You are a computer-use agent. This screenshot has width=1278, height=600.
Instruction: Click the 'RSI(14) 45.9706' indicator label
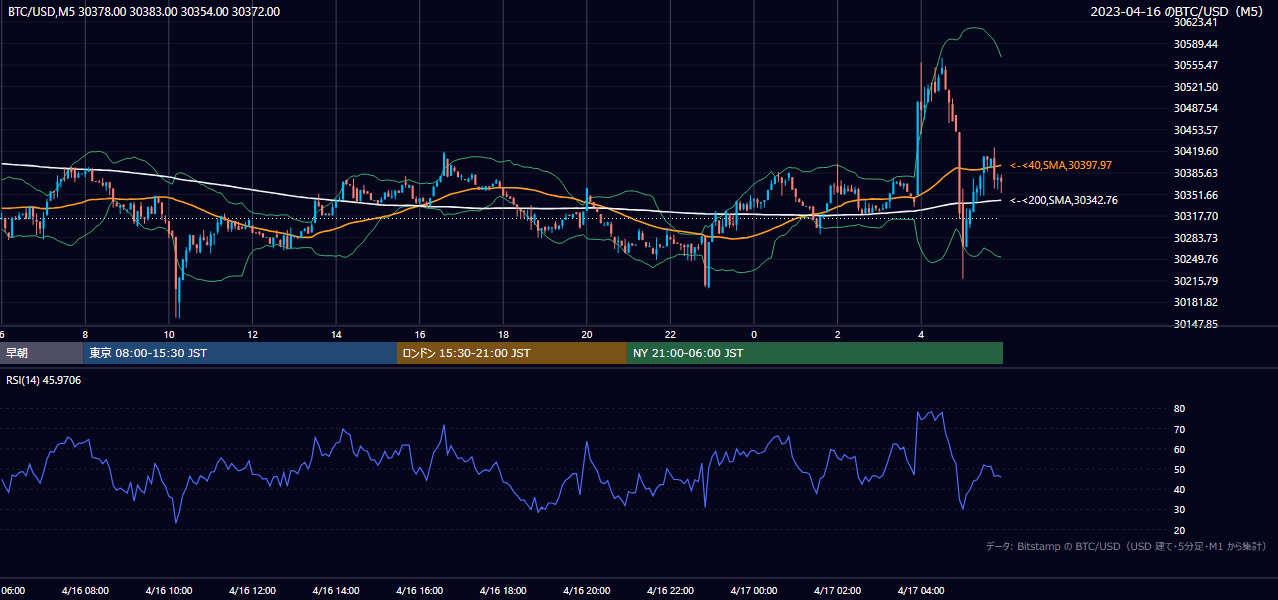[44, 380]
